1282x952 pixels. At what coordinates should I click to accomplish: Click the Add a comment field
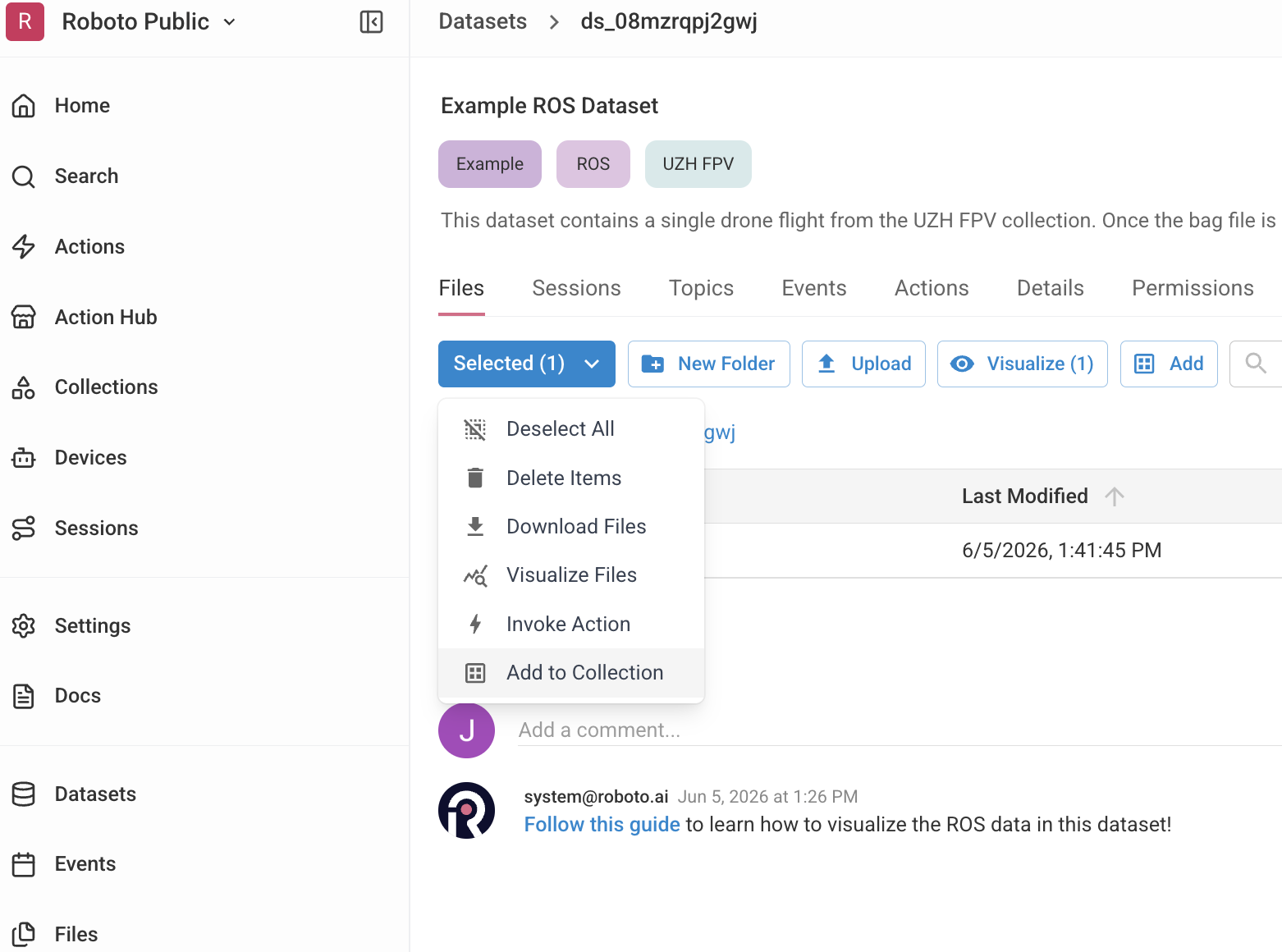[900, 730]
